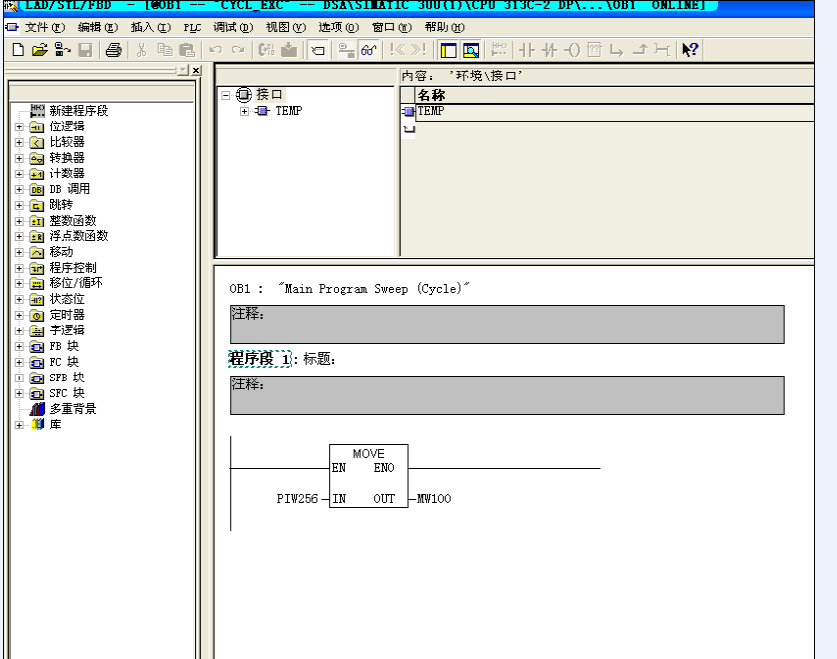
Task: Select the MOVE box in network
Action: tap(369, 476)
